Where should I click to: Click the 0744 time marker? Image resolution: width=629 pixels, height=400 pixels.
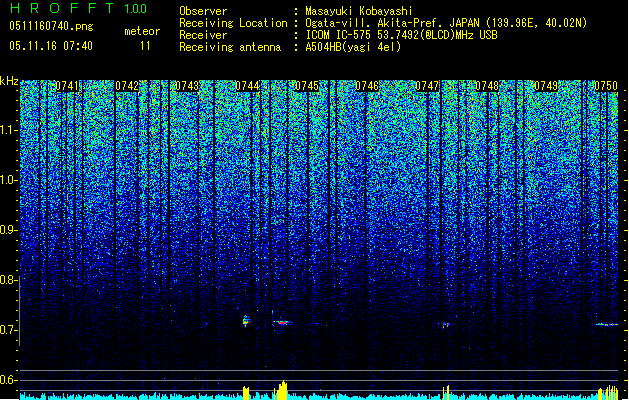(x=247, y=86)
